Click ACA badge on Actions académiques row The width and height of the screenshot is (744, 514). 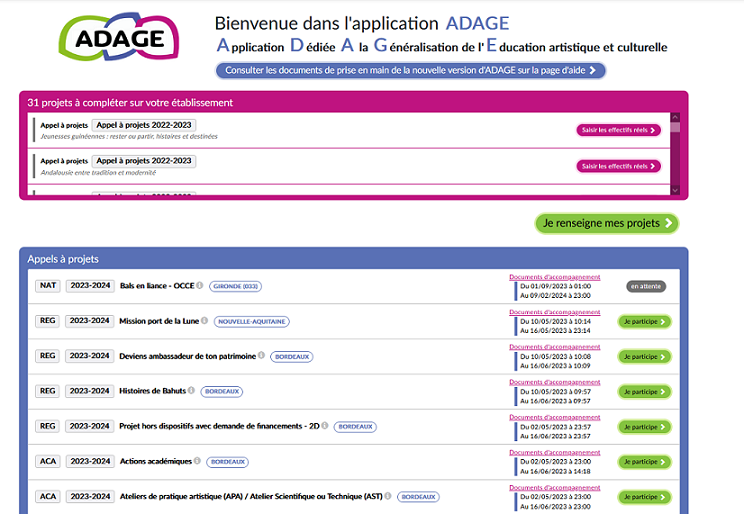click(48, 461)
